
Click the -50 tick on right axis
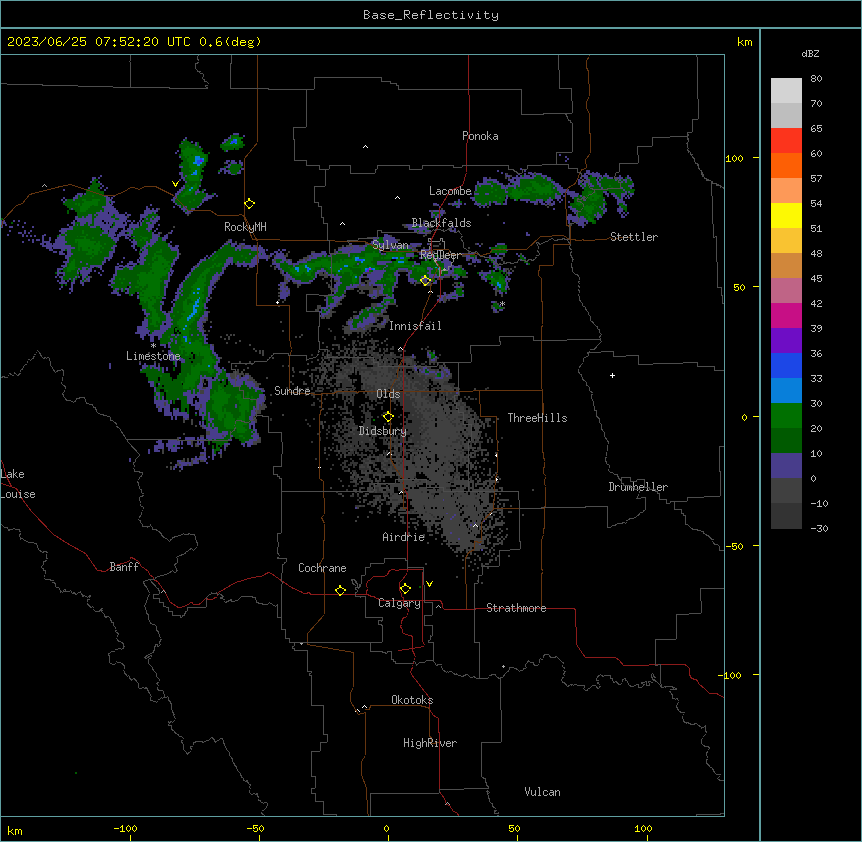[x=734, y=546]
